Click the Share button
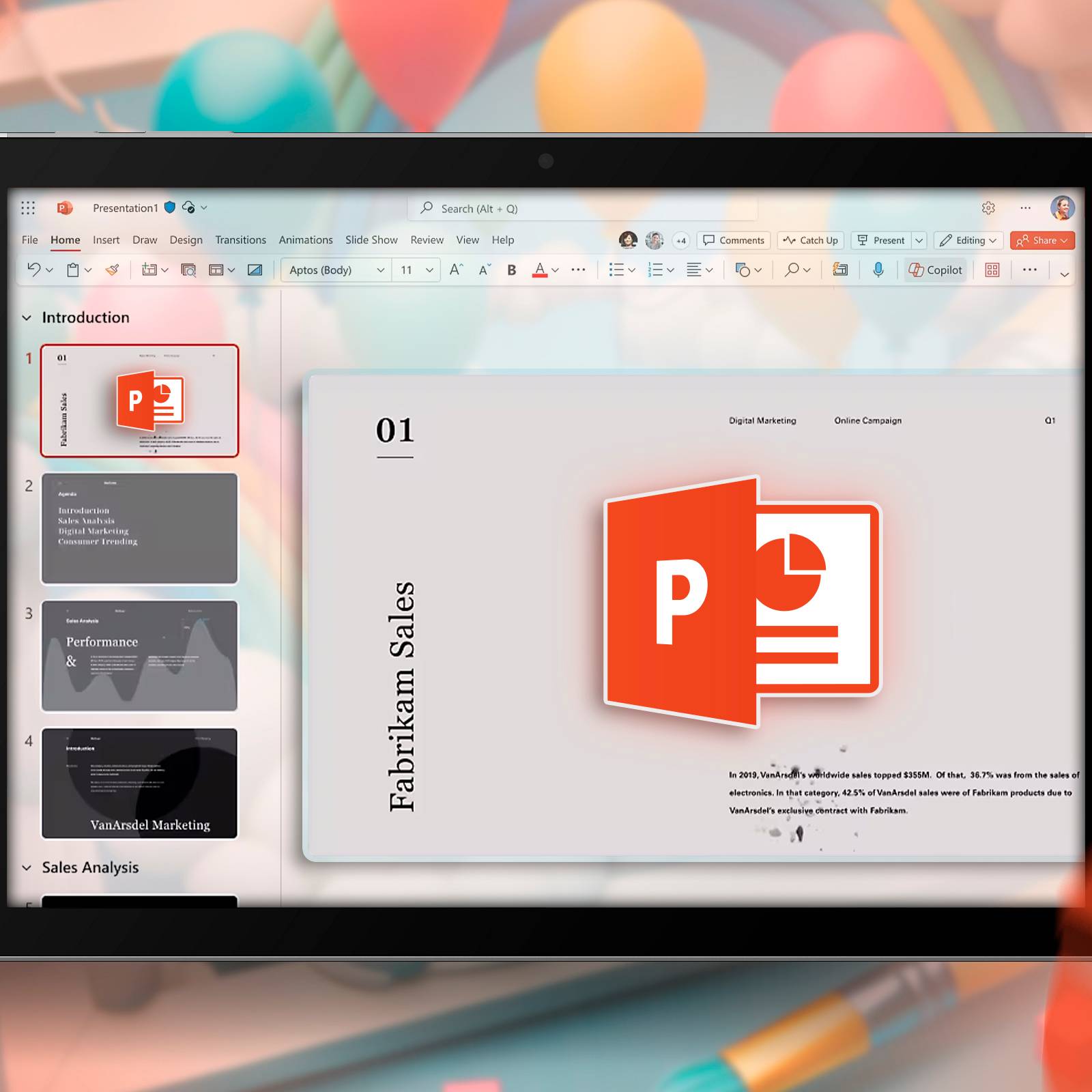This screenshot has width=1092, height=1092. [1042, 240]
